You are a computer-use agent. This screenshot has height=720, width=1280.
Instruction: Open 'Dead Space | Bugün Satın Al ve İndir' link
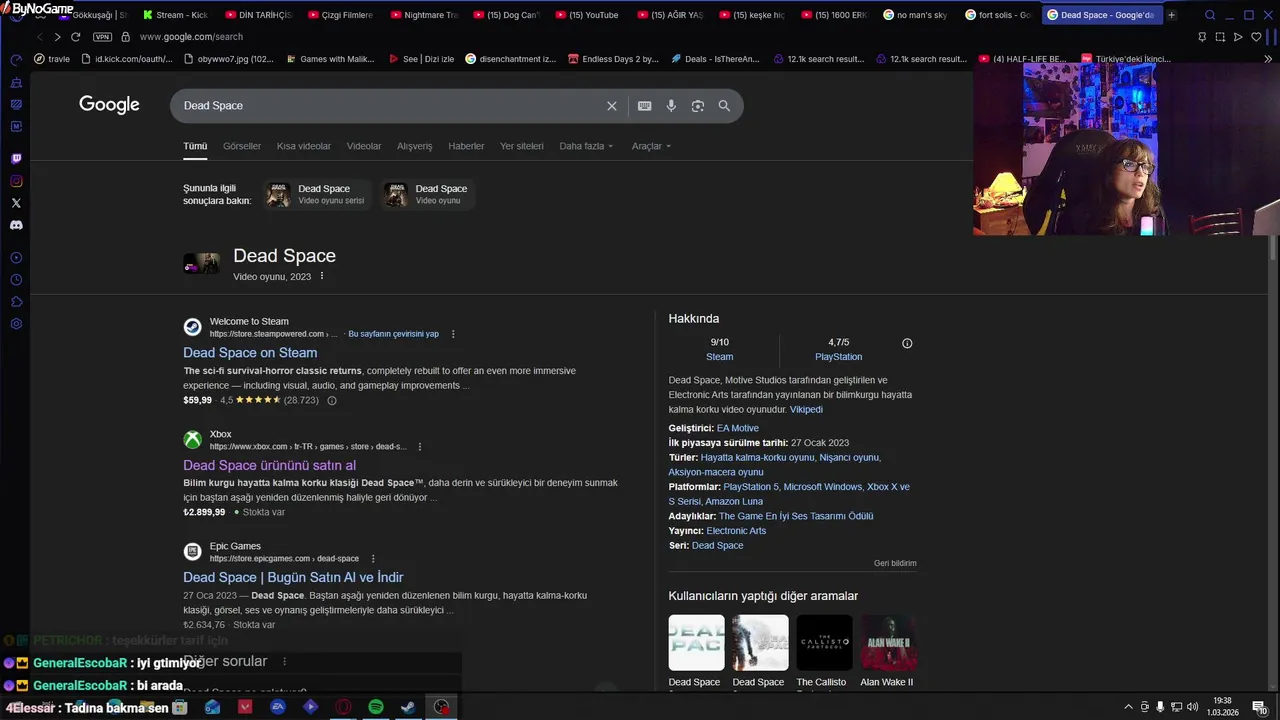tap(293, 577)
